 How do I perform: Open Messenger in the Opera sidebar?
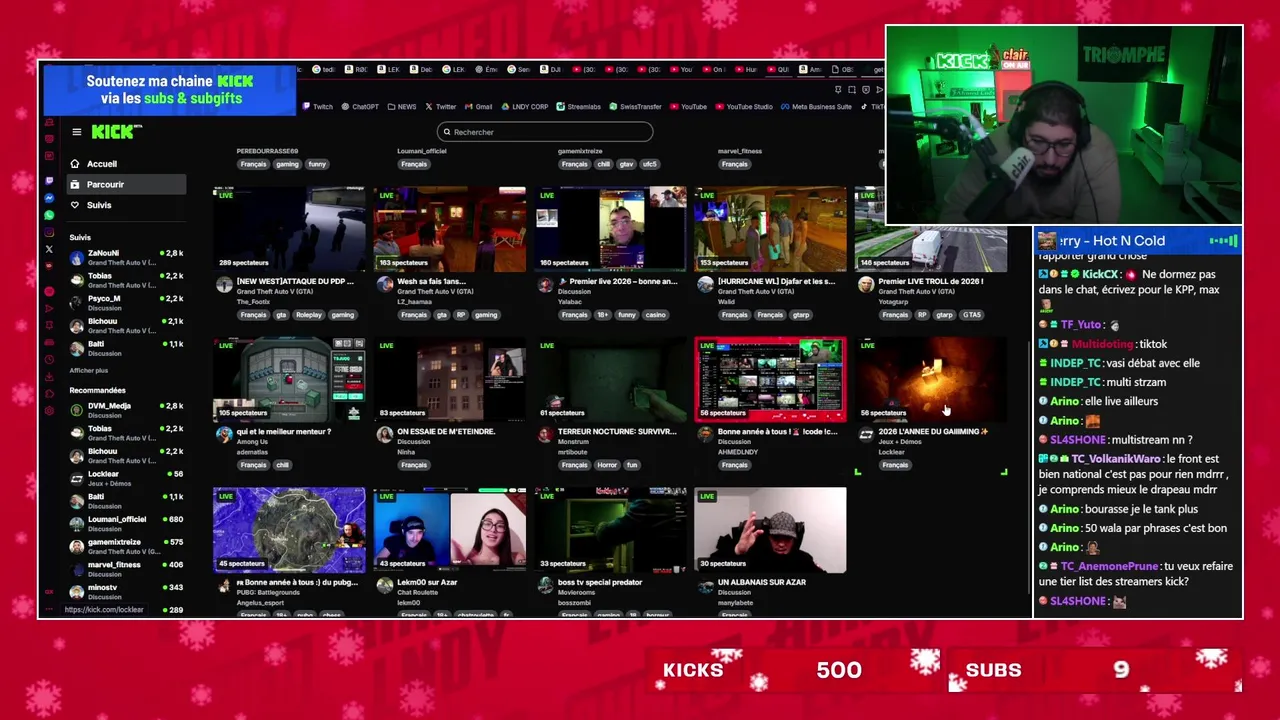49,198
